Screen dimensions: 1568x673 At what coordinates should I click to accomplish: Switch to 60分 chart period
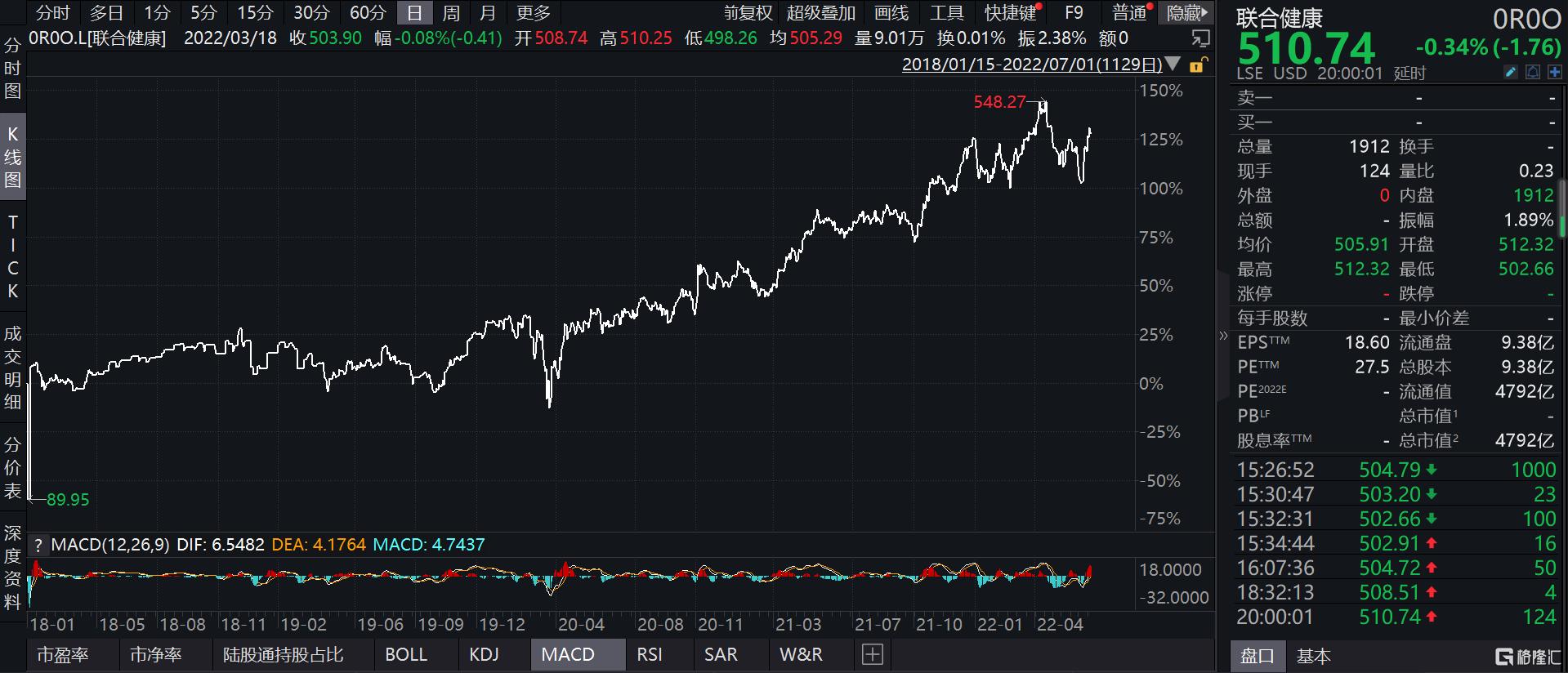click(368, 12)
